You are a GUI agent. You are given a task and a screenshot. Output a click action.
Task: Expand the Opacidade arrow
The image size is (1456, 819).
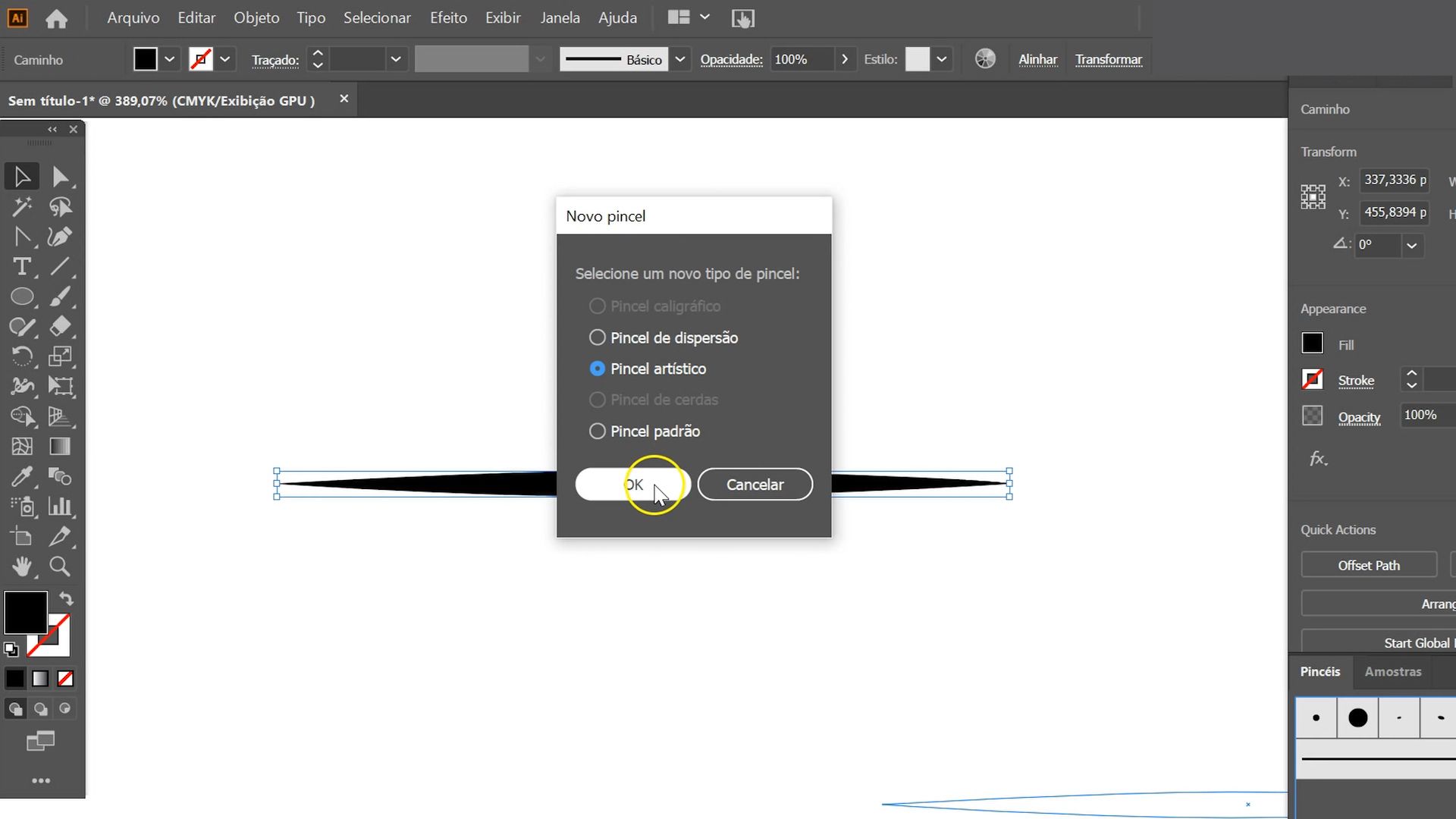pyautogui.click(x=845, y=59)
